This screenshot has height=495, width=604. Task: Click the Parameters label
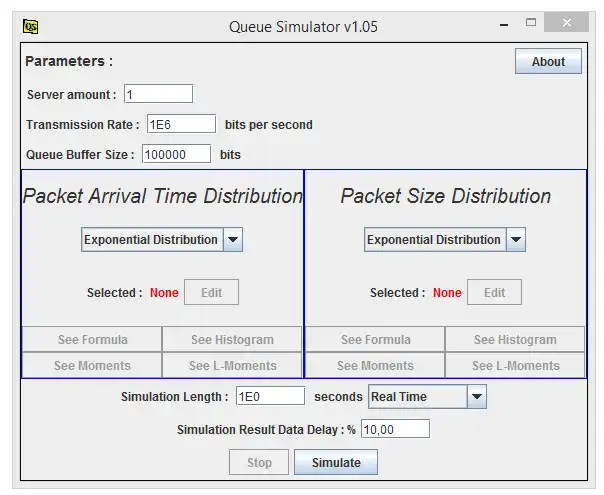coord(69,61)
